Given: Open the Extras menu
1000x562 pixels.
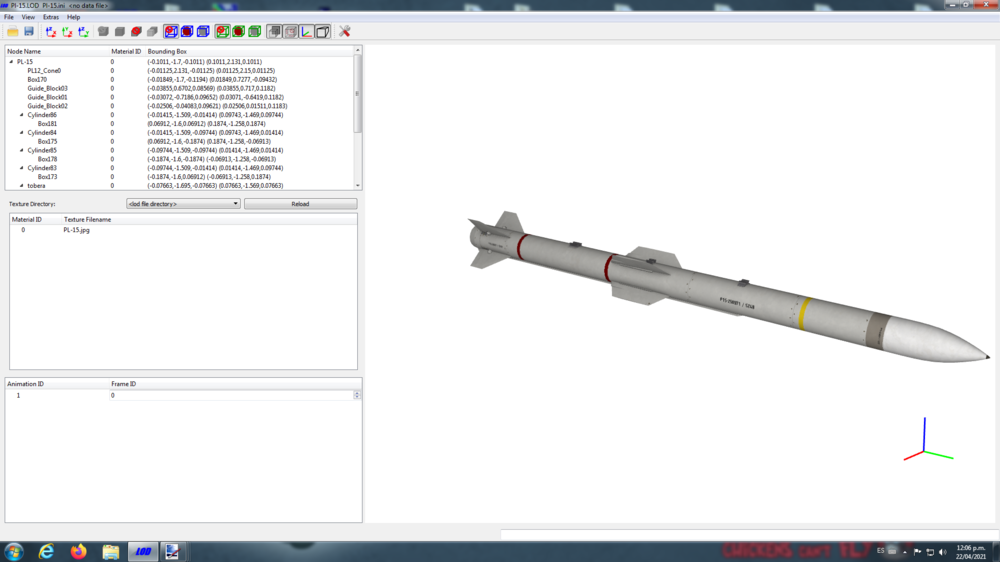Looking at the screenshot, I should click(50, 17).
